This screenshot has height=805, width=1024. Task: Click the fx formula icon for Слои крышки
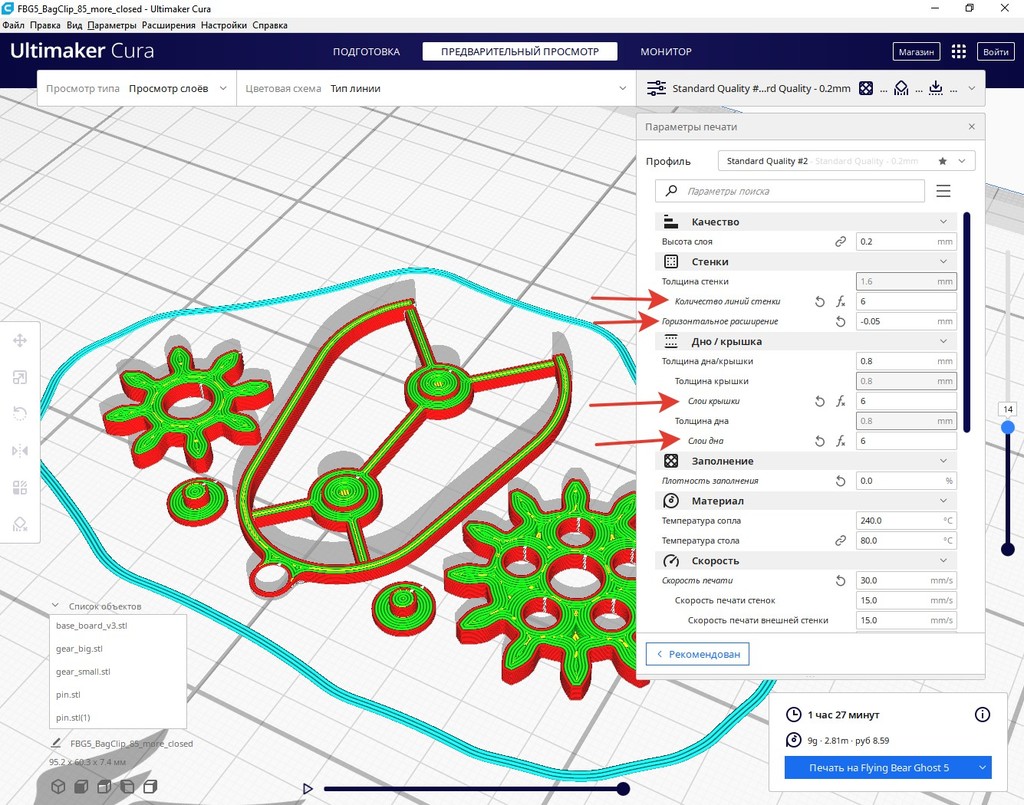click(840, 402)
